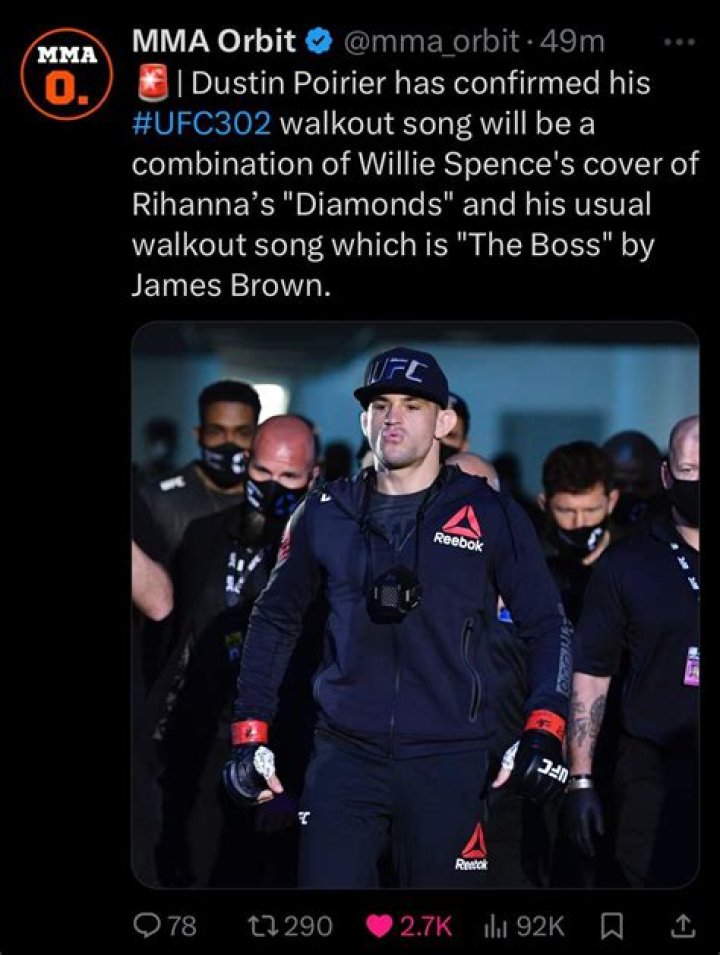Open MMA Orbit profile avatar
The image size is (720, 955).
(x=66, y=73)
